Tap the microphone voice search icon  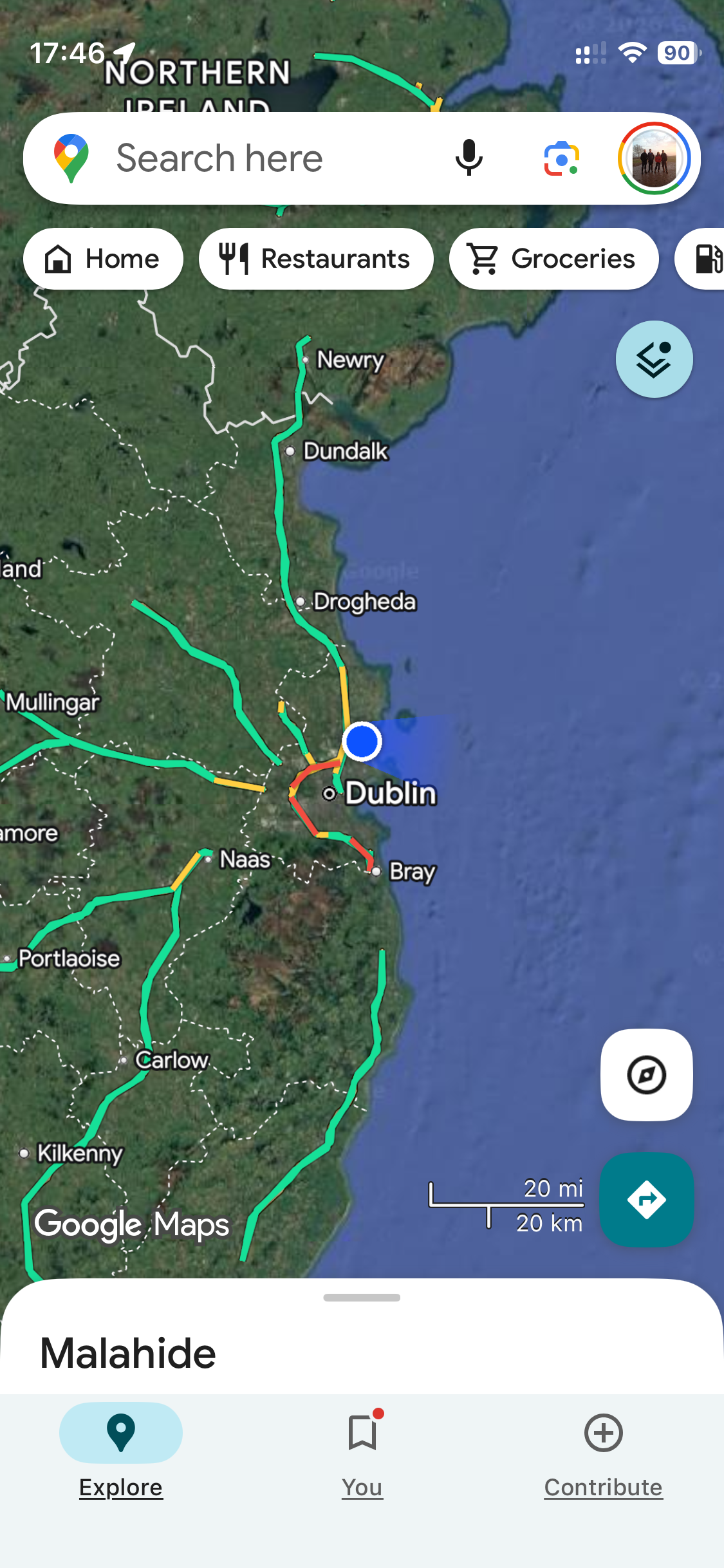(x=469, y=158)
